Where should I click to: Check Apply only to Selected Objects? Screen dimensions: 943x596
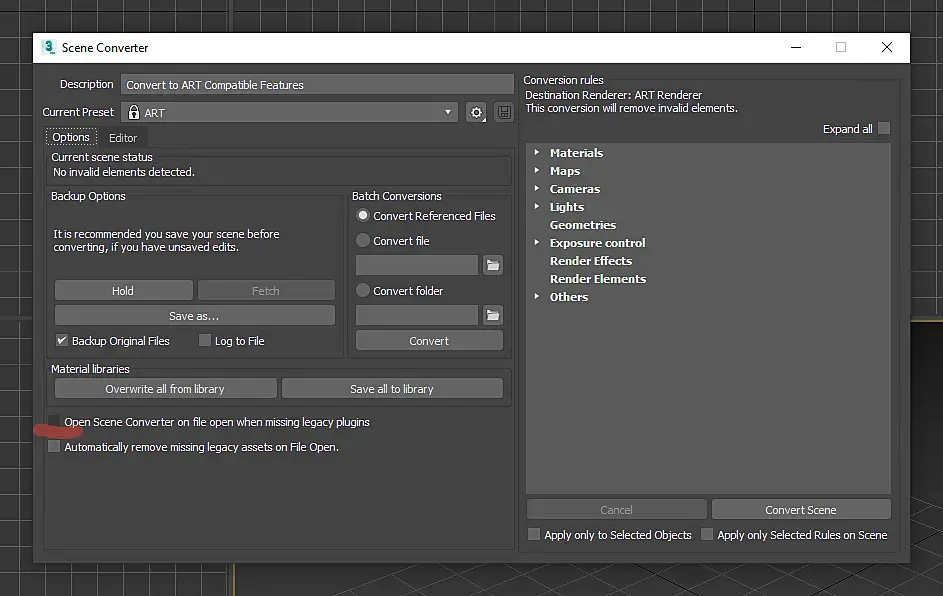533,534
